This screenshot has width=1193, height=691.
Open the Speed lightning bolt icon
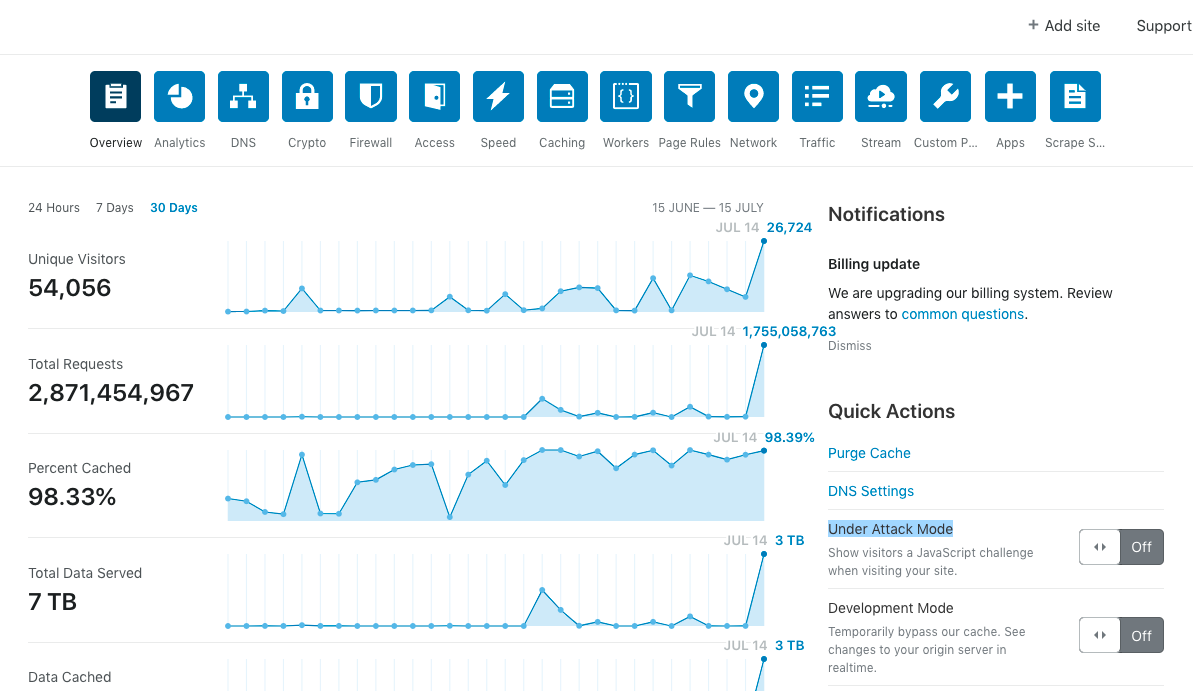click(498, 97)
